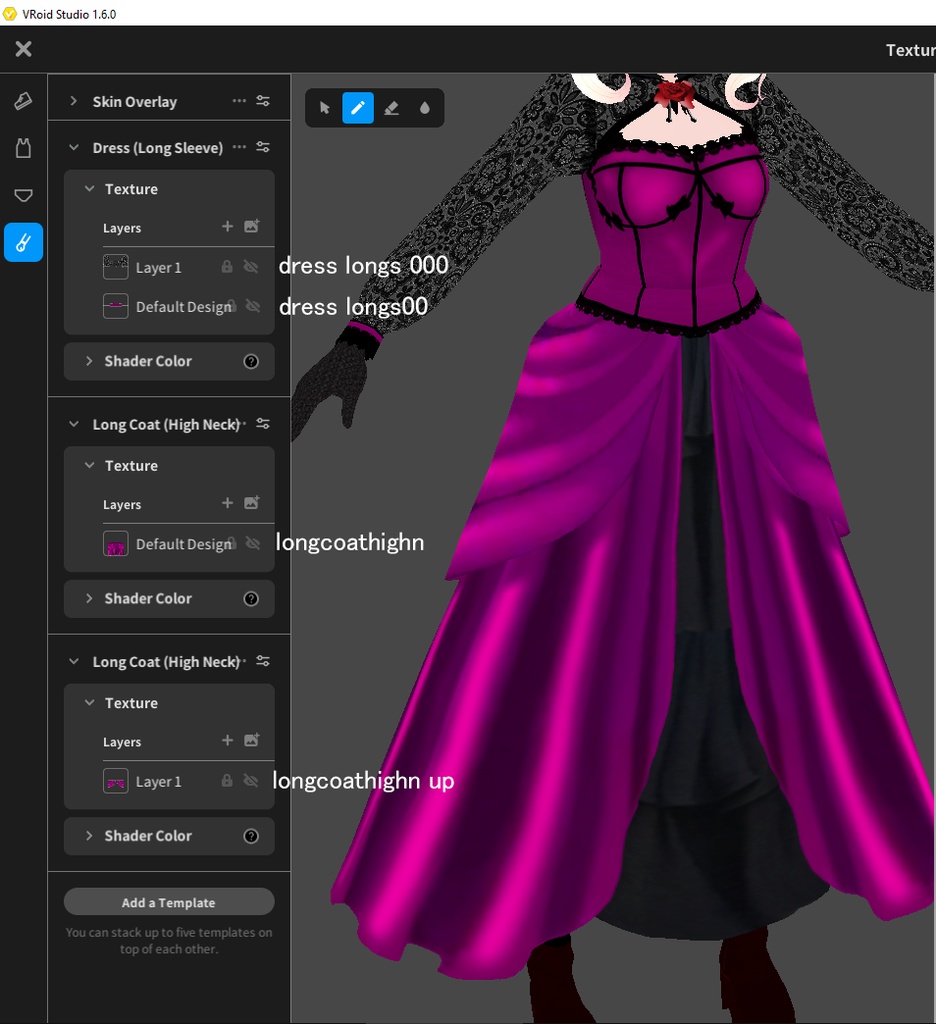The height and width of the screenshot is (1024, 936).
Task: Add a new layer with the plus icon
Action: (x=226, y=227)
